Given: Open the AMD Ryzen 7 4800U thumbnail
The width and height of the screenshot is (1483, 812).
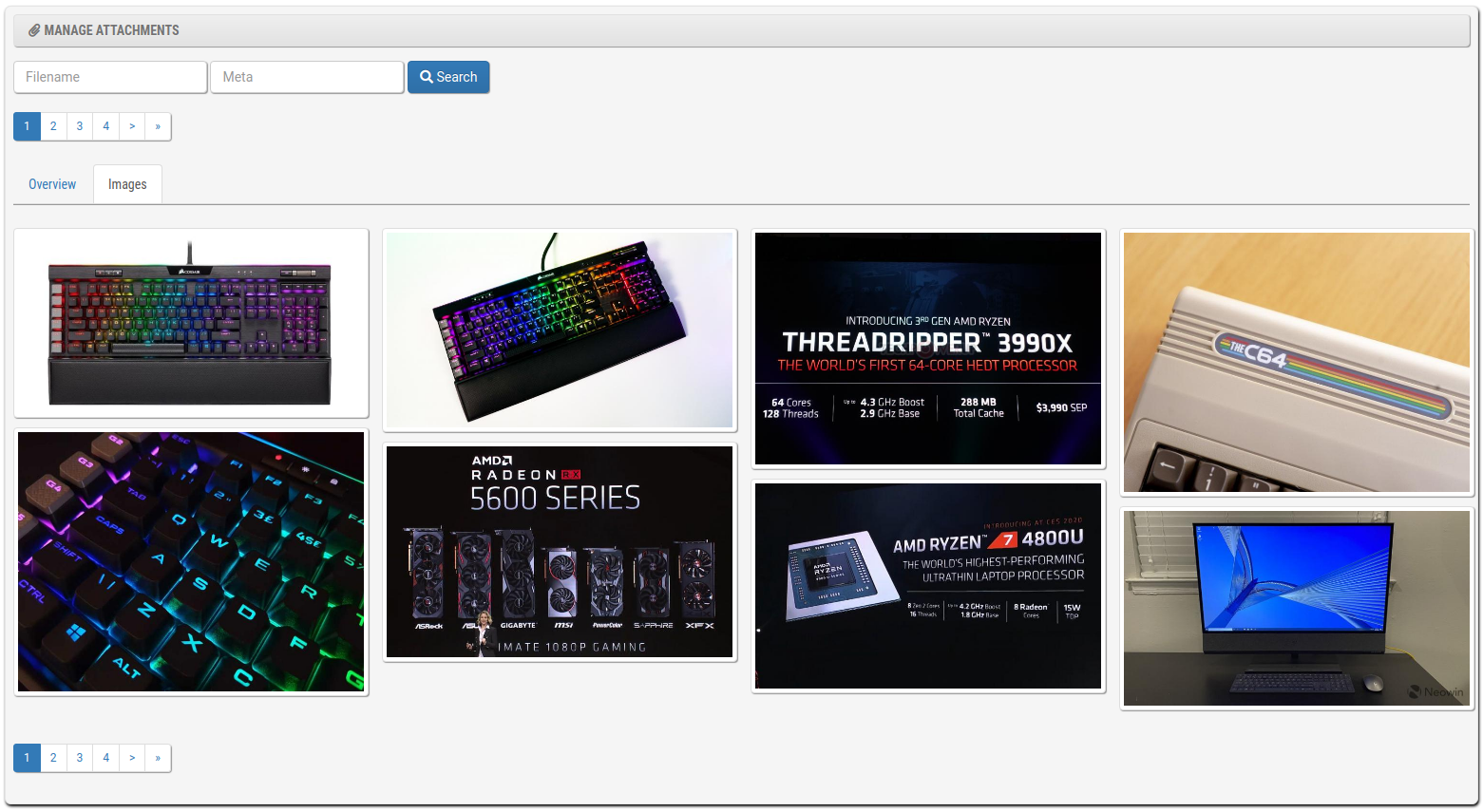Looking at the screenshot, I should [928, 586].
